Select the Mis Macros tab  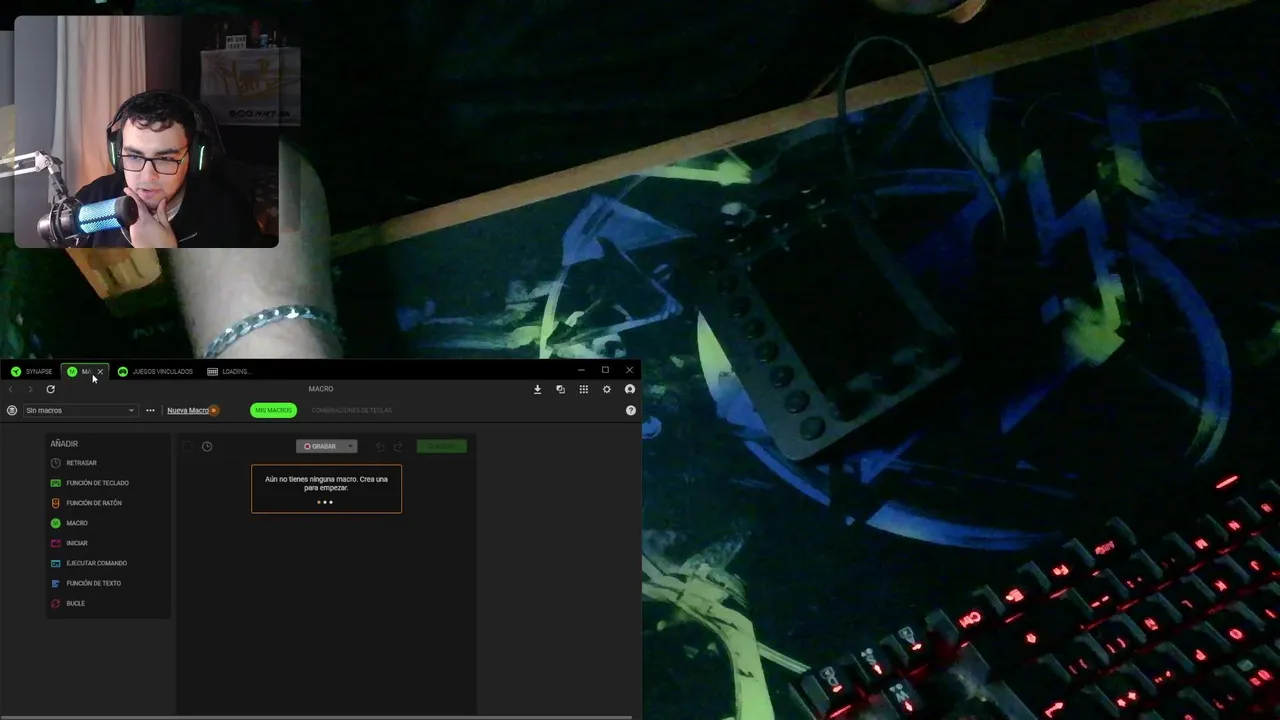click(x=273, y=410)
